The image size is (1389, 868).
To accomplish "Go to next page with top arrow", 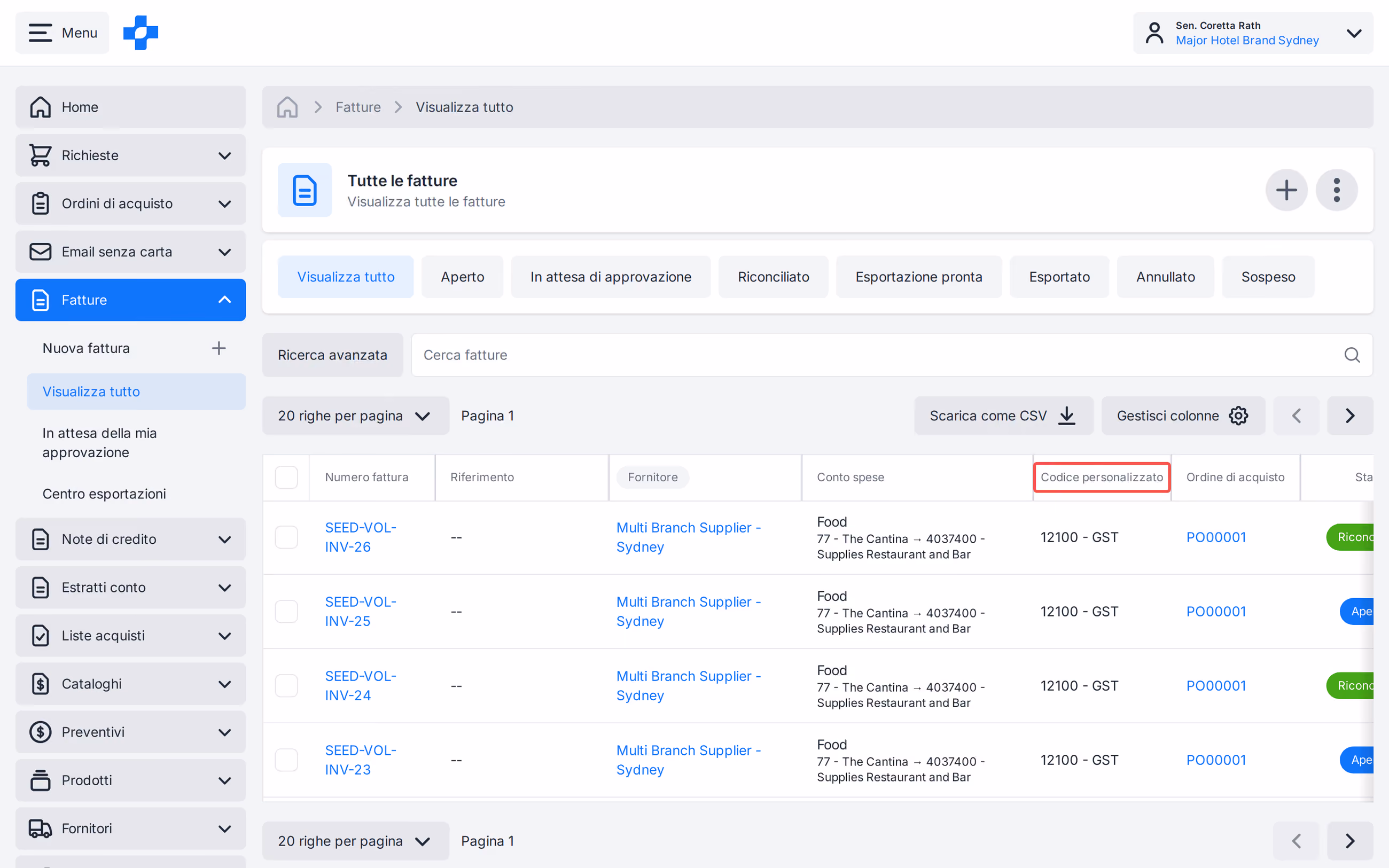I will click(x=1350, y=416).
